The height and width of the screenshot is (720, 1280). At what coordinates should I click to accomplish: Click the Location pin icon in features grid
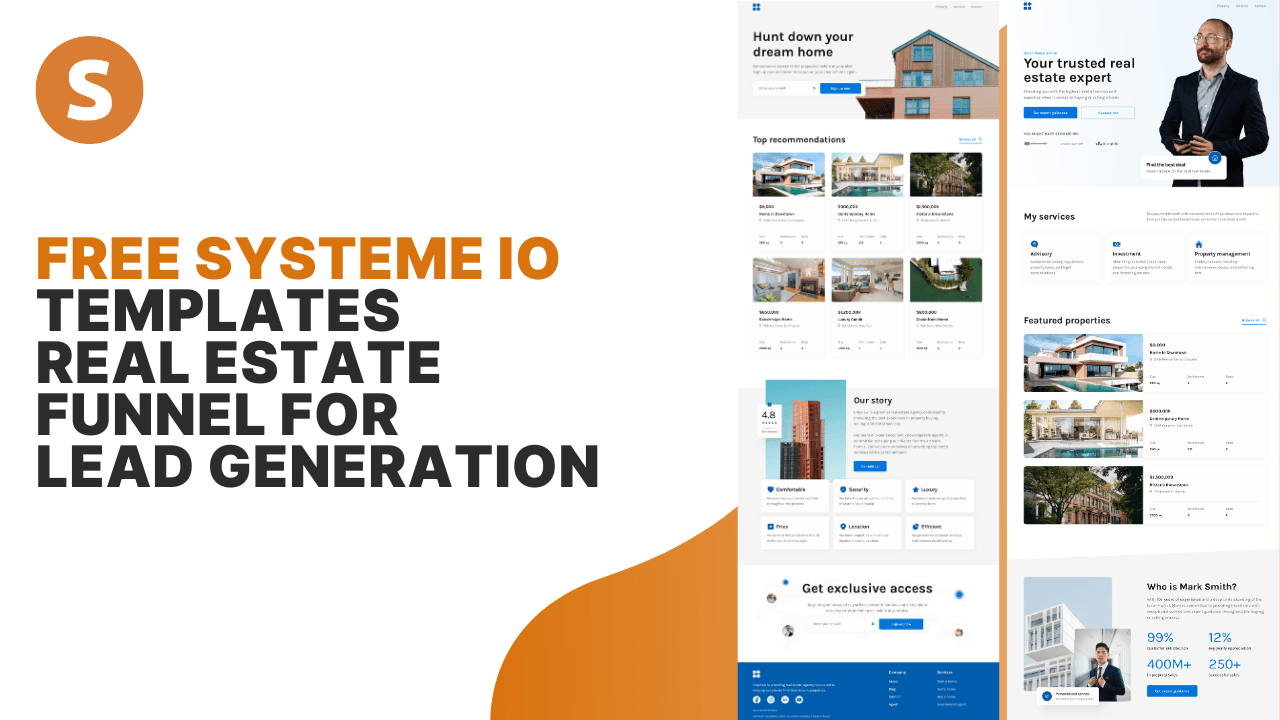tap(843, 527)
